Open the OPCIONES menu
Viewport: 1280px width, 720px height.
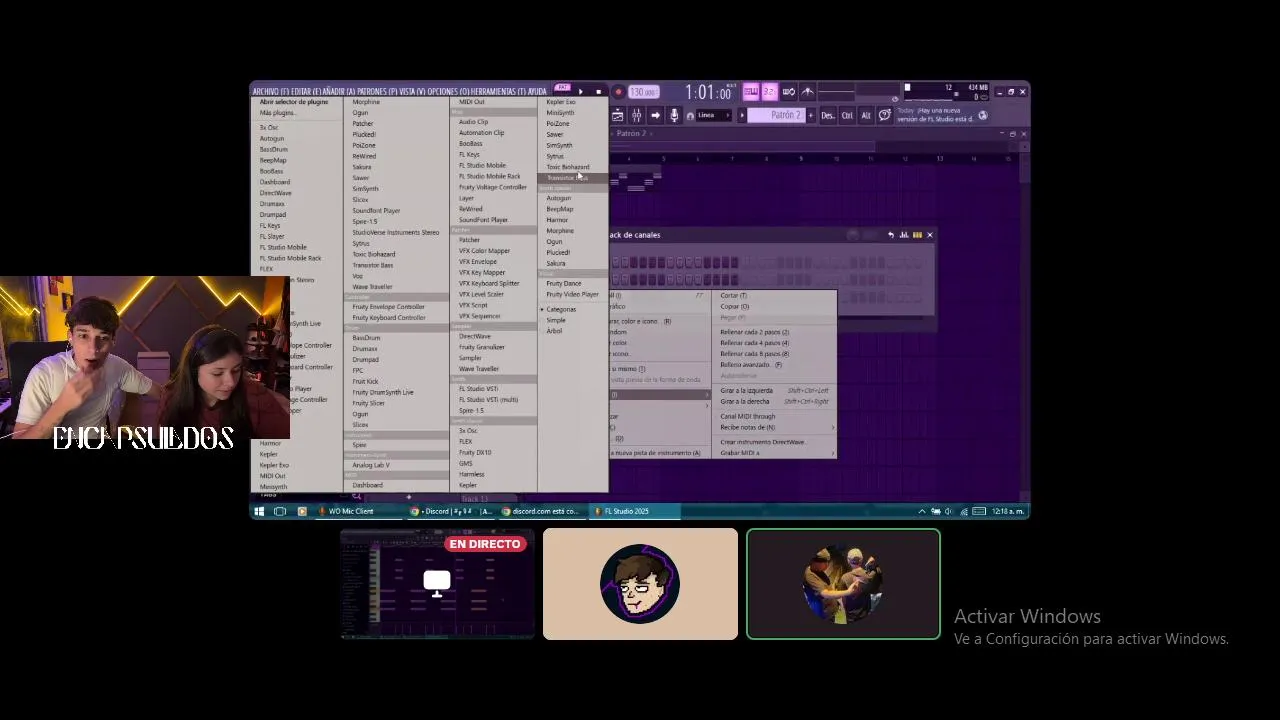point(450,92)
